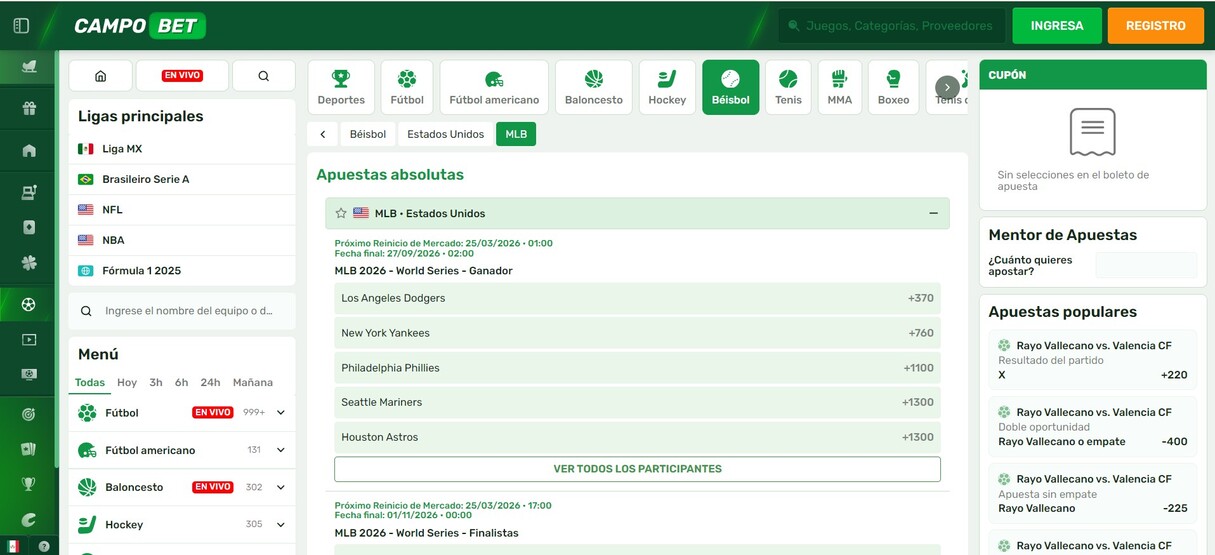Select the Hockey category
The height and width of the screenshot is (555, 1215).
[667, 87]
